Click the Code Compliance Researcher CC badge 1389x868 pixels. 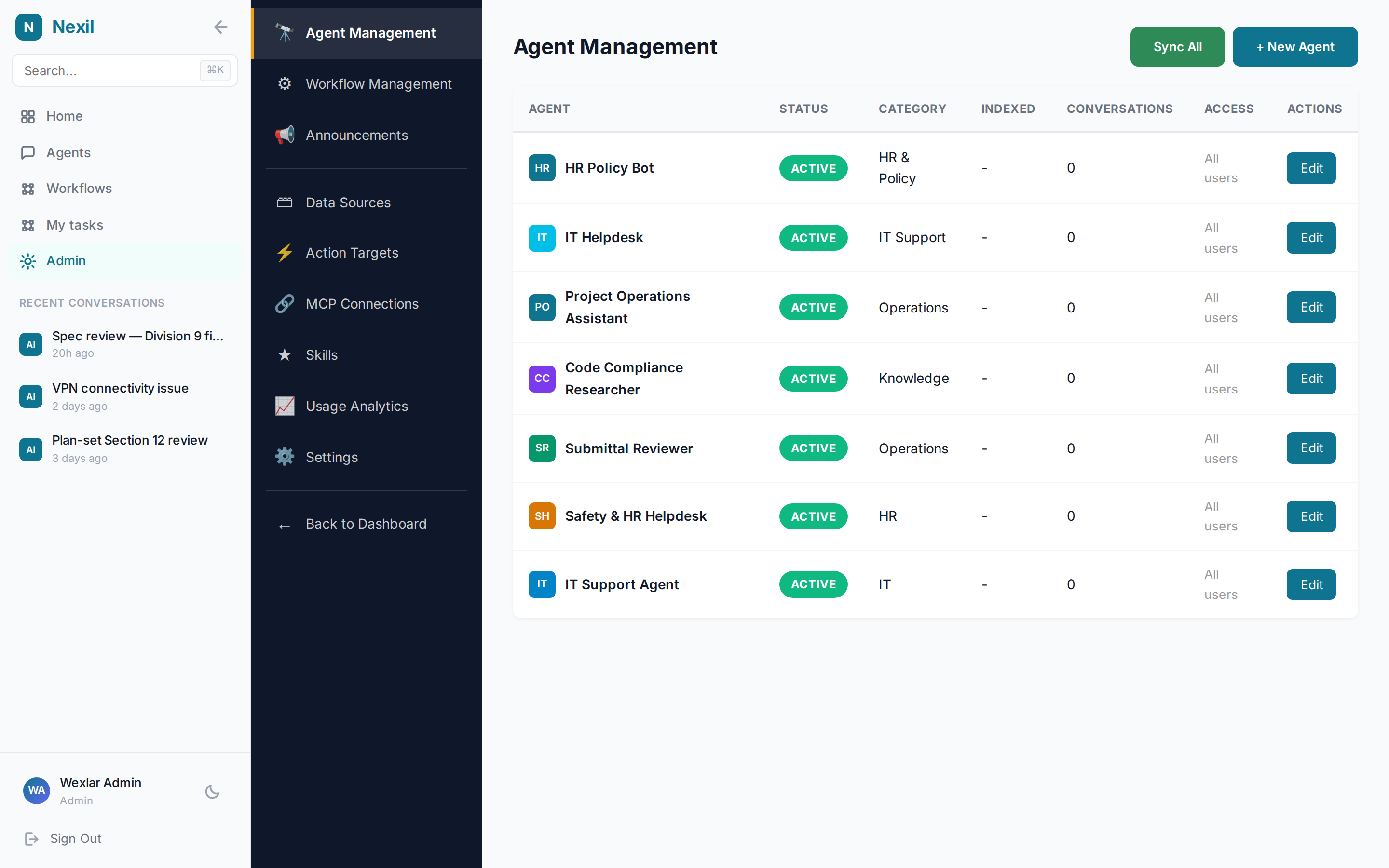coord(542,379)
